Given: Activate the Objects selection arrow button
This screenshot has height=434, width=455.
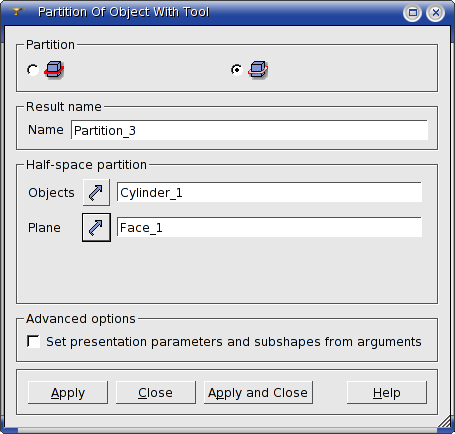Looking at the screenshot, I should click(x=96, y=192).
